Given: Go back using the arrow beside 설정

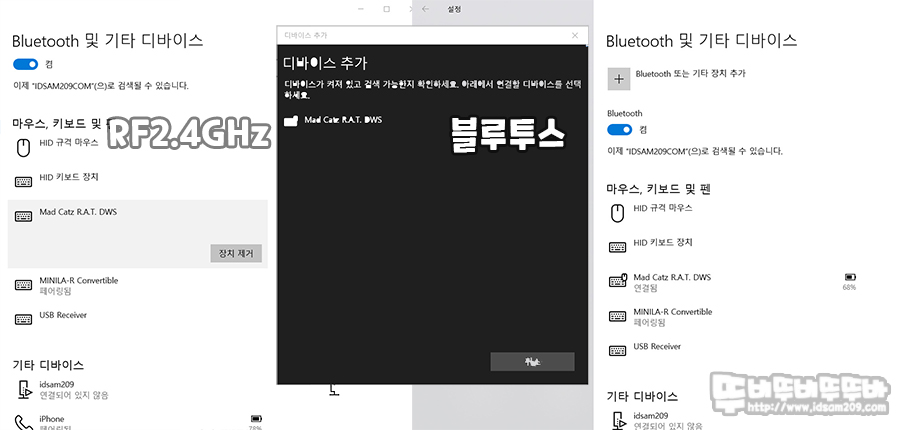Looking at the screenshot, I should (425, 9).
